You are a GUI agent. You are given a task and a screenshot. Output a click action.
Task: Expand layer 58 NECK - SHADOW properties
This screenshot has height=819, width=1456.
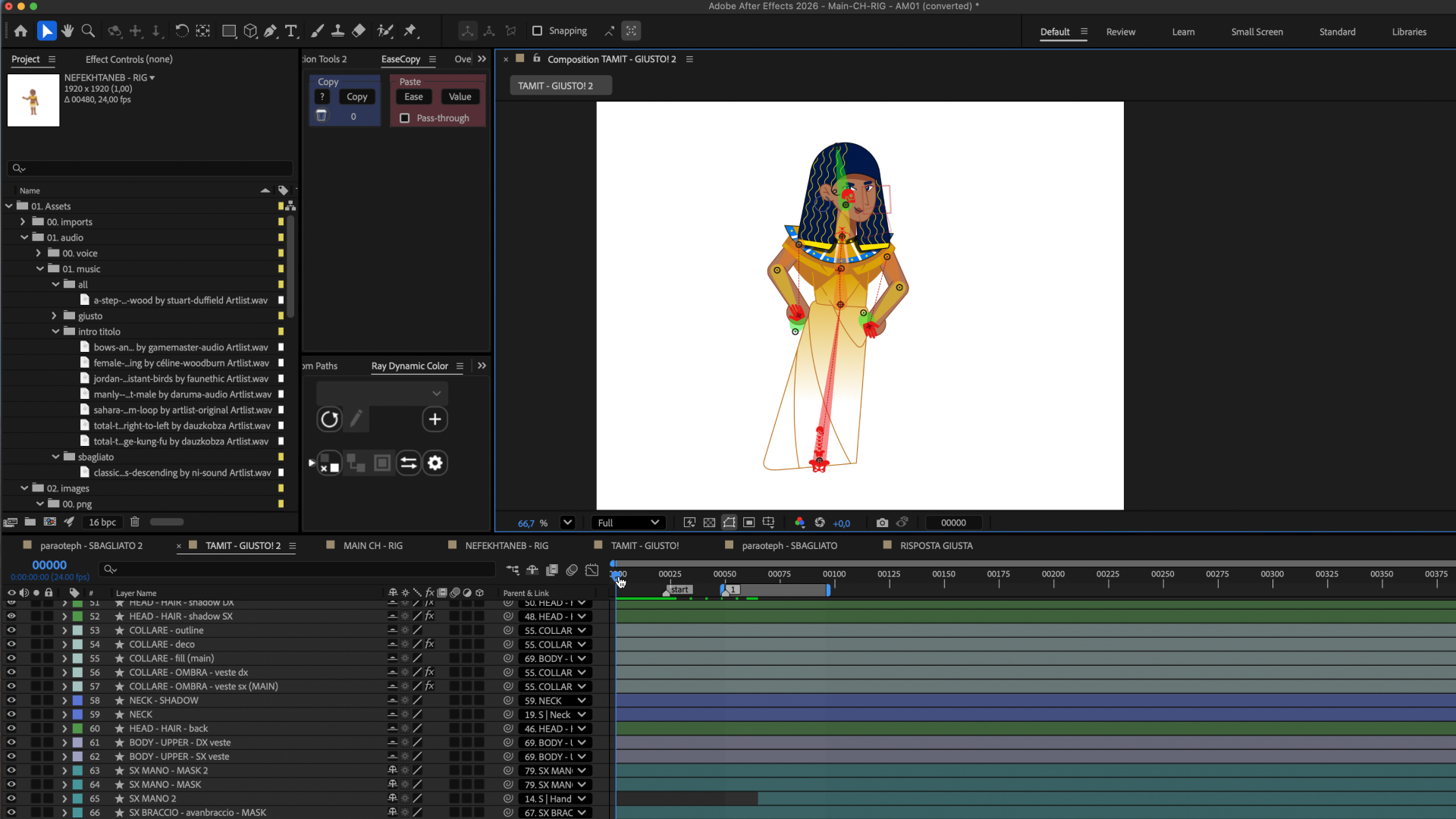(x=64, y=701)
